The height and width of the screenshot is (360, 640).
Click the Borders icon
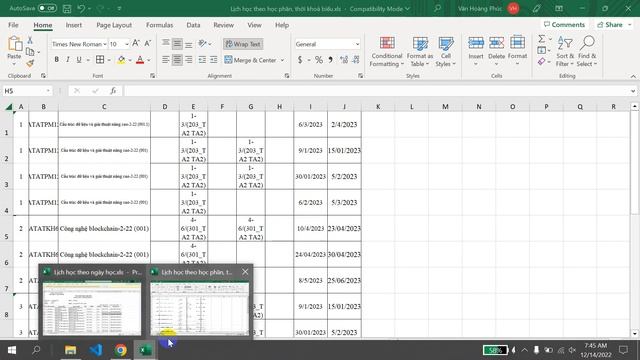pos(100,60)
